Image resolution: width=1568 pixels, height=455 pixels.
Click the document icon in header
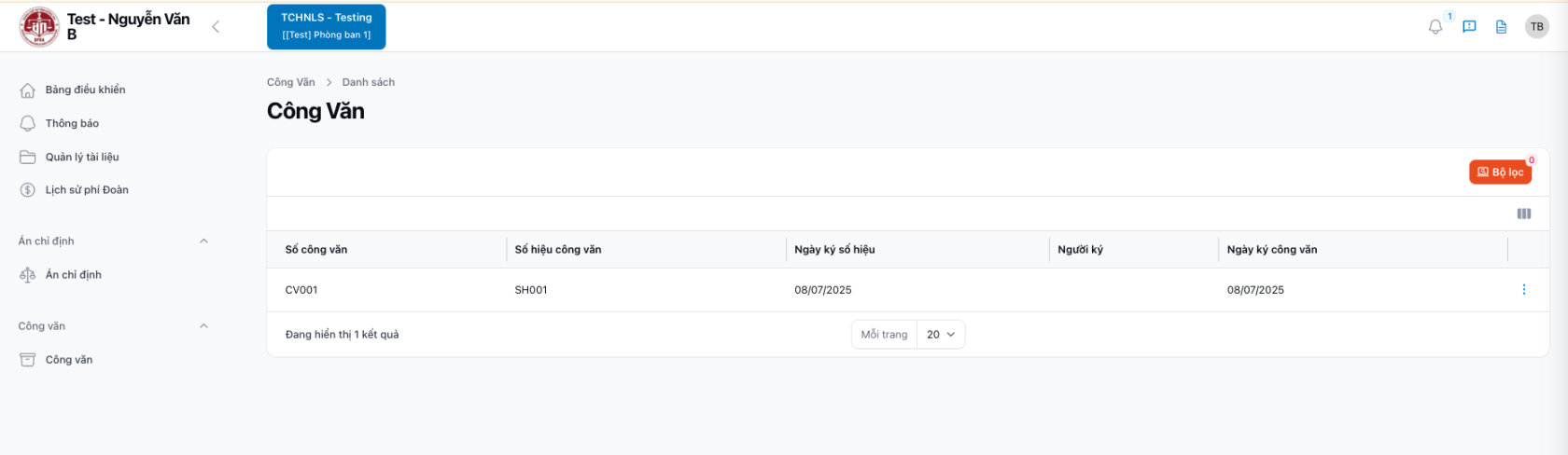point(1501,27)
